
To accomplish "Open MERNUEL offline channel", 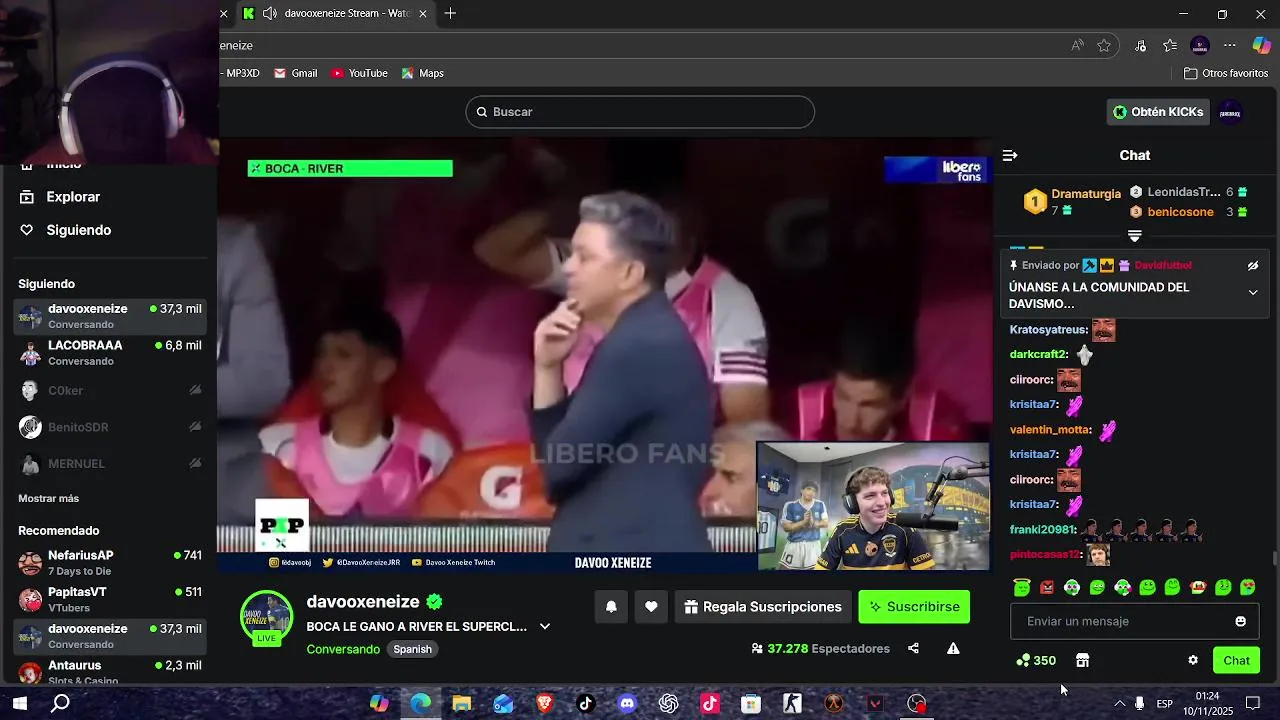I will click(x=110, y=464).
